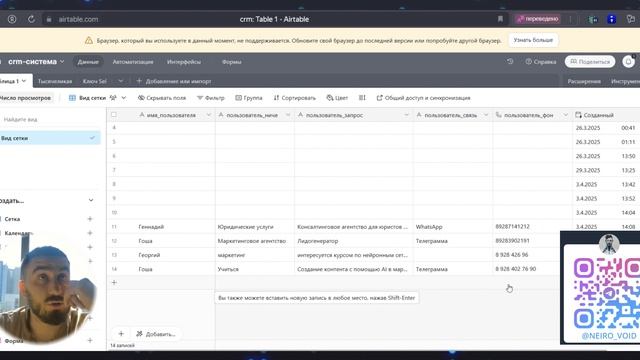Image resolution: width=640 pixels, height=360 pixels.
Task: Click the bookmark icon in the address bar
Action: click(500, 19)
